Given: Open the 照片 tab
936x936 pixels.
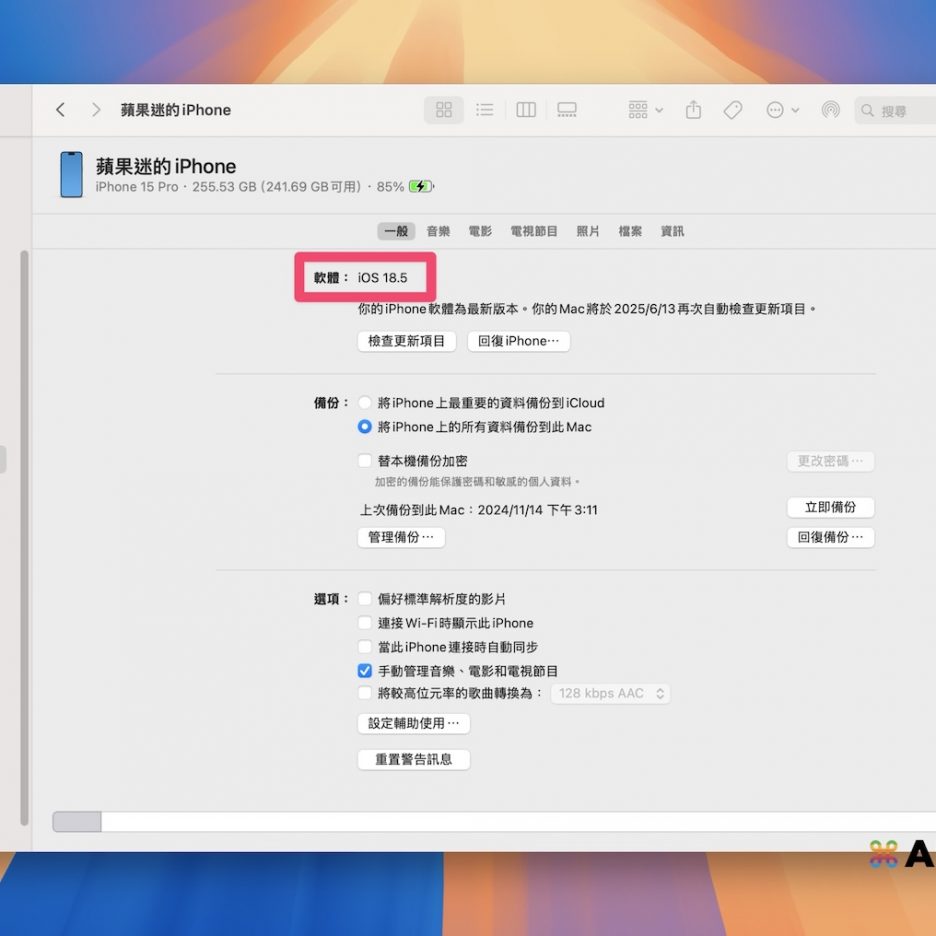Looking at the screenshot, I should tap(588, 231).
